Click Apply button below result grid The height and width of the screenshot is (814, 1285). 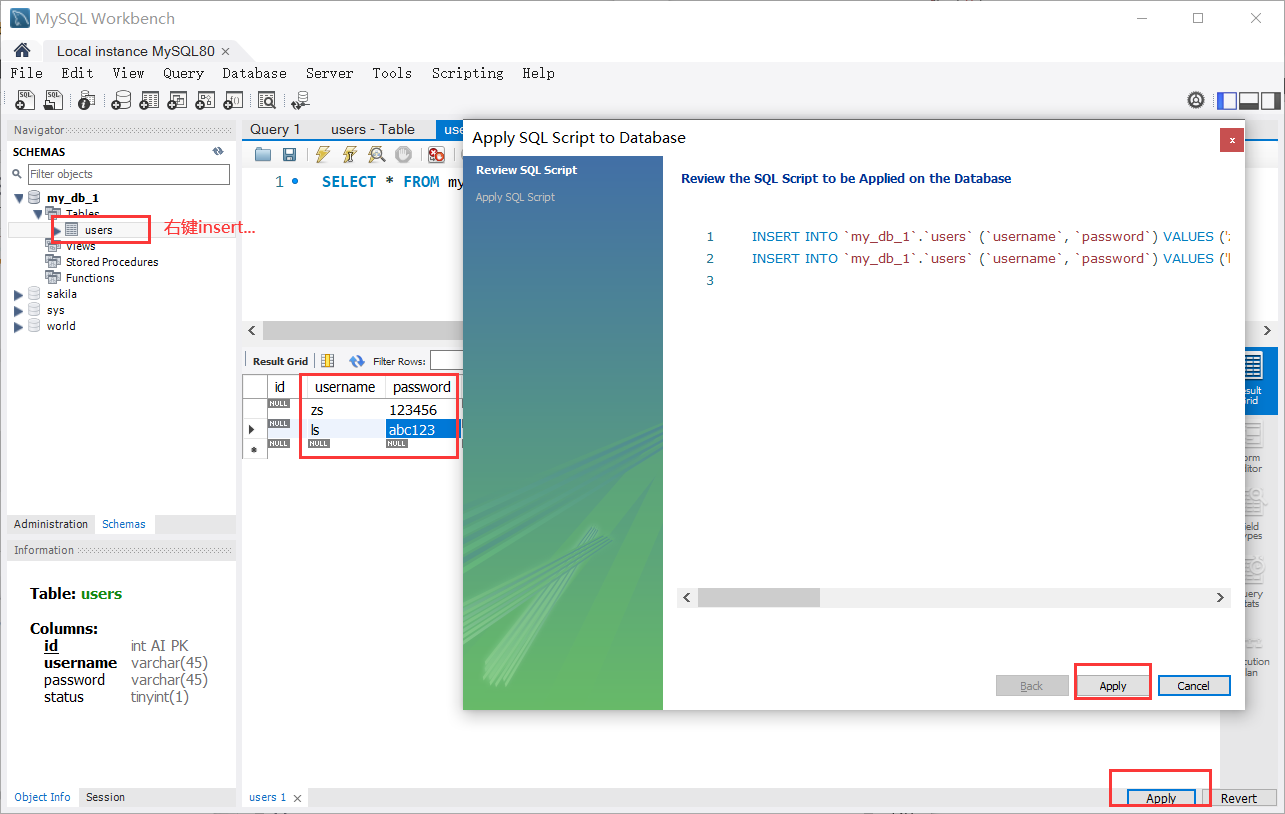tap(1161, 798)
